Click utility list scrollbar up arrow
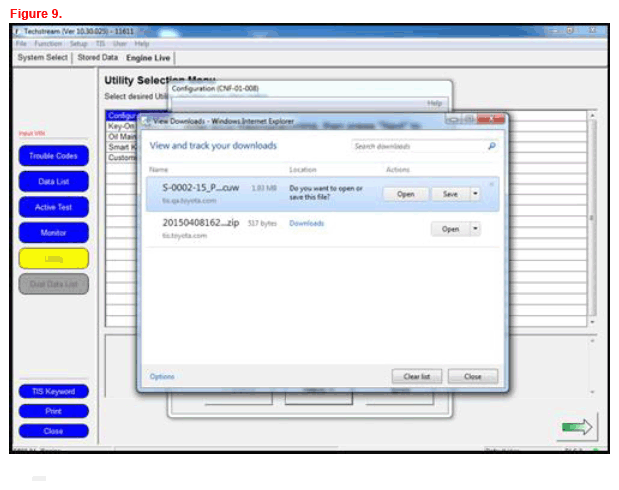 [592, 115]
